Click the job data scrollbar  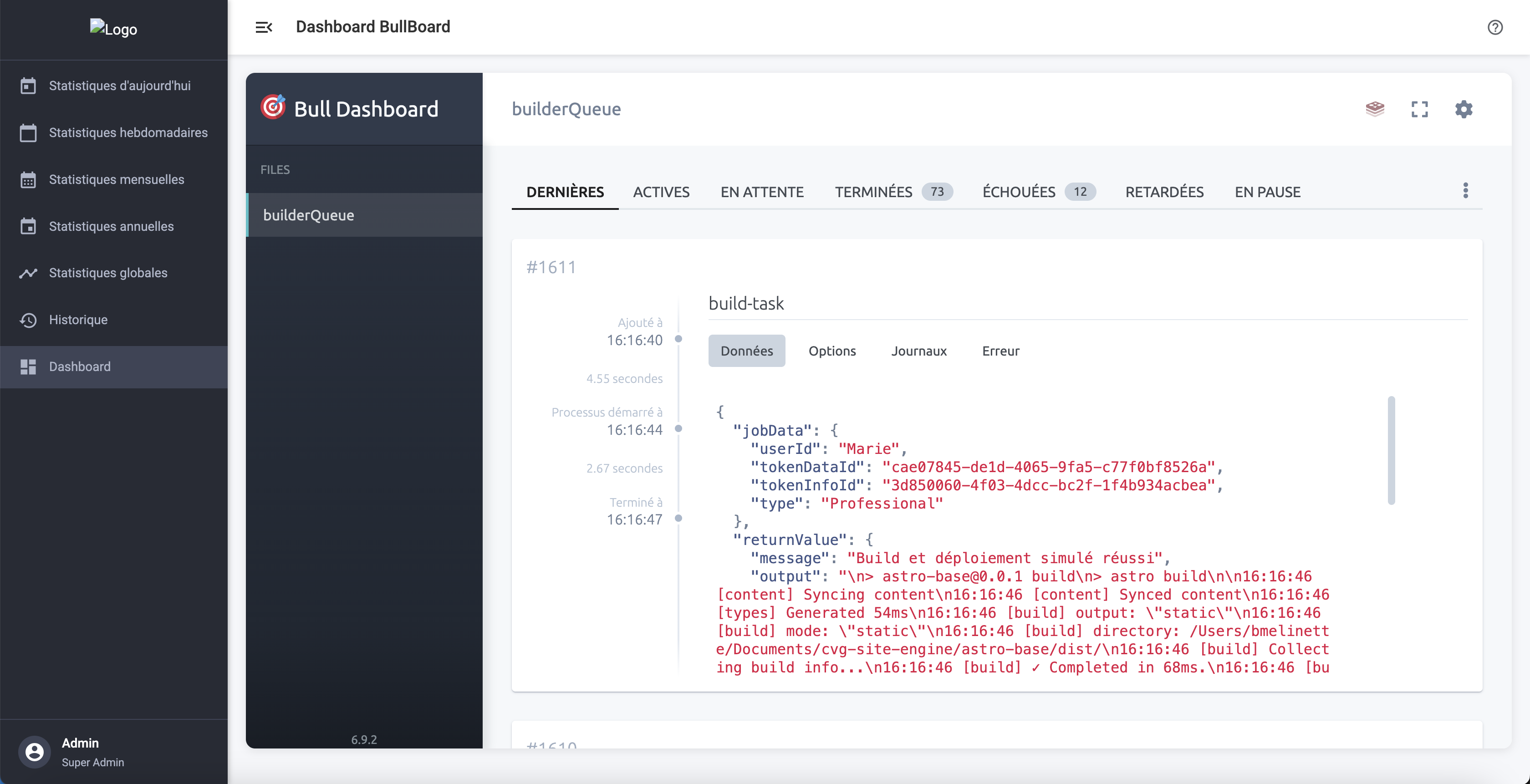tap(1391, 450)
